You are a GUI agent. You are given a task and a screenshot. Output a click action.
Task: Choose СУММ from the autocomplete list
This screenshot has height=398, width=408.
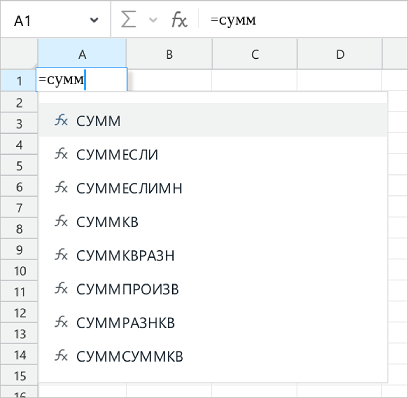click(x=213, y=120)
